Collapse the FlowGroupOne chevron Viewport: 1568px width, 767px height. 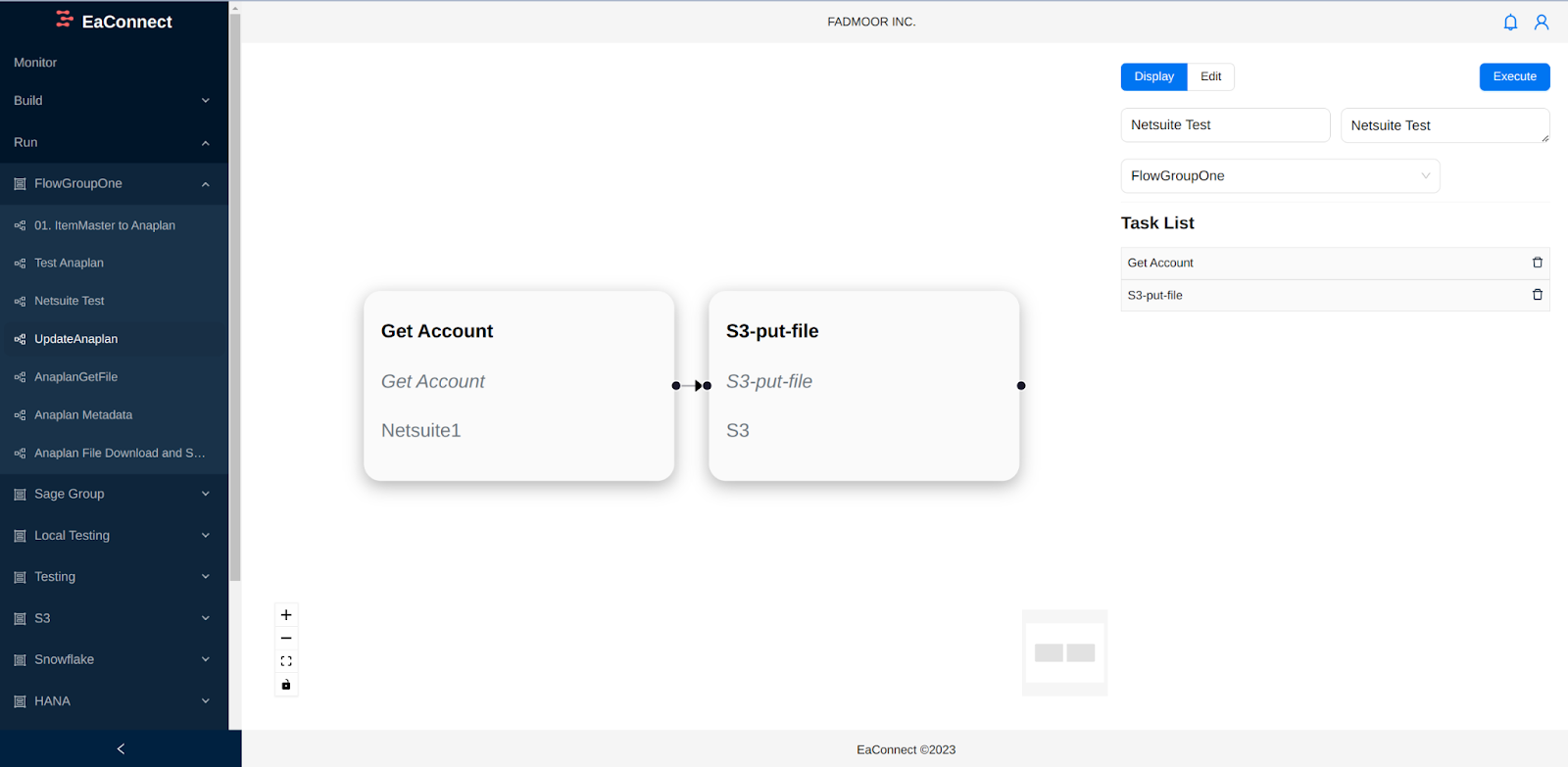(206, 184)
